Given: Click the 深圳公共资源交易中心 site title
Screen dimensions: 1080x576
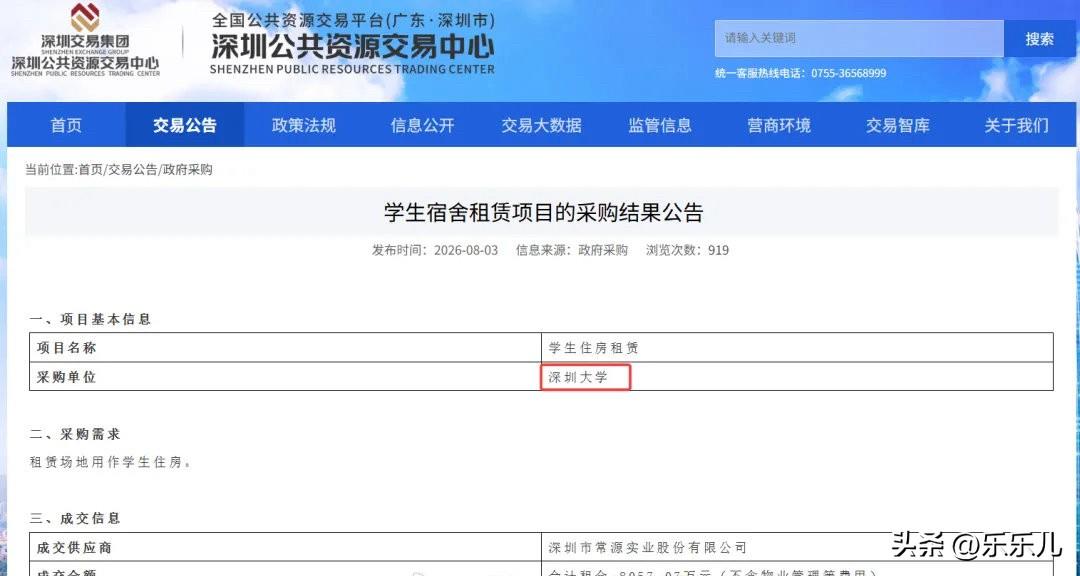Looking at the screenshot, I should [352, 47].
